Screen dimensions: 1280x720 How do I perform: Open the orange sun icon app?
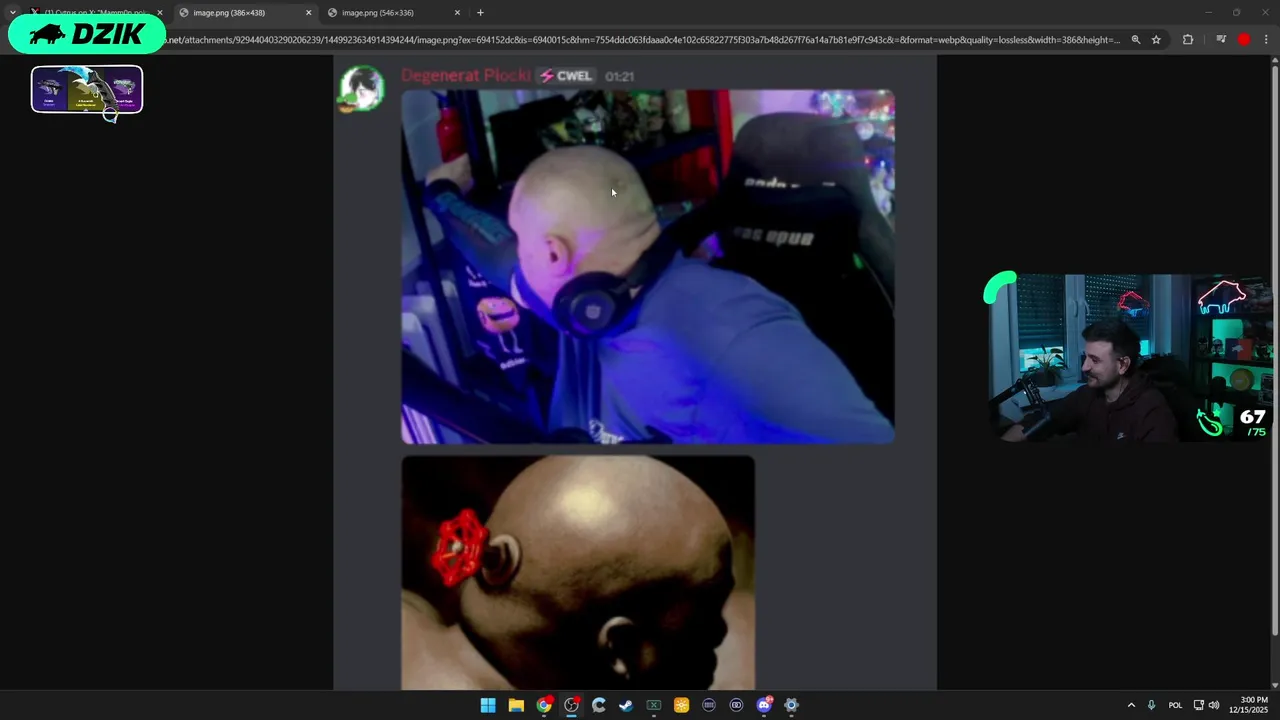click(681, 705)
